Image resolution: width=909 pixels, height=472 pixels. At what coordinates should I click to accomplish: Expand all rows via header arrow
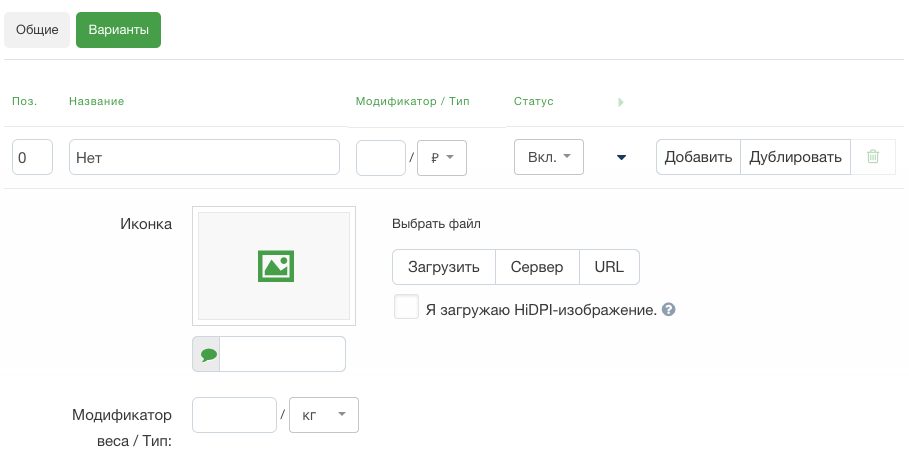[x=621, y=102]
